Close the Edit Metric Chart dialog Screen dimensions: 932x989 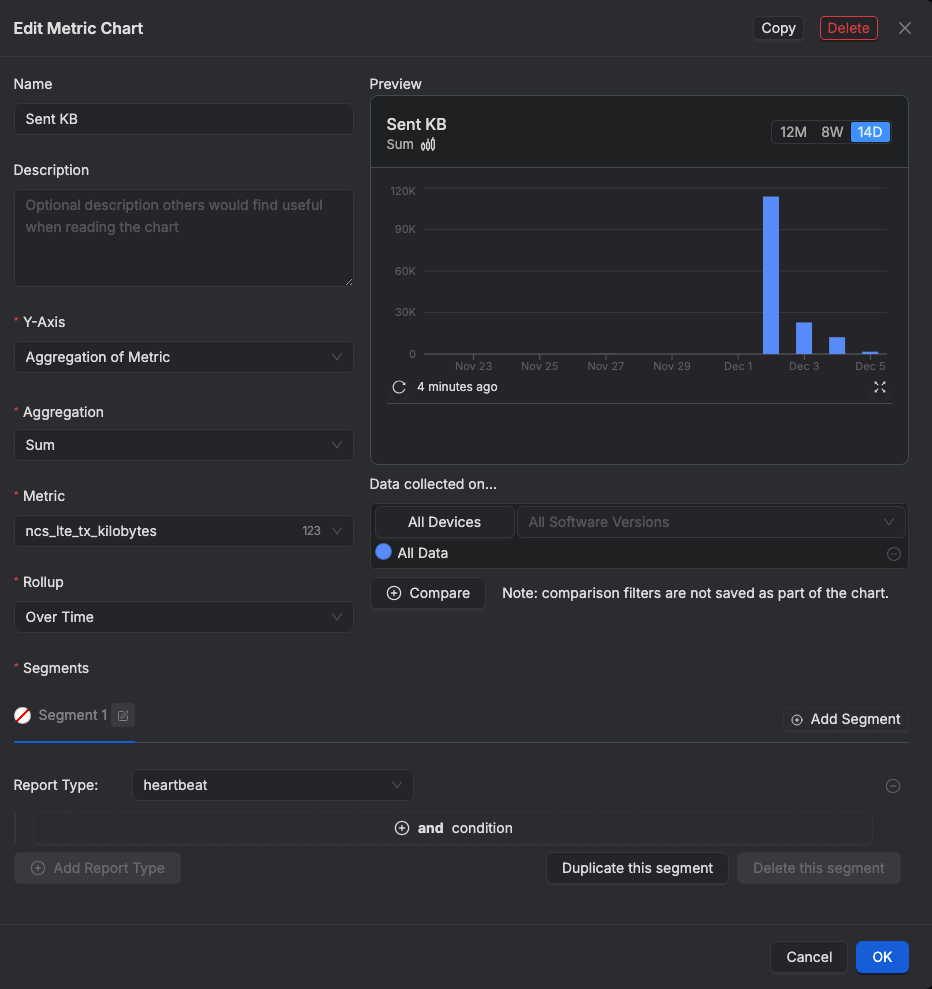coord(905,28)
